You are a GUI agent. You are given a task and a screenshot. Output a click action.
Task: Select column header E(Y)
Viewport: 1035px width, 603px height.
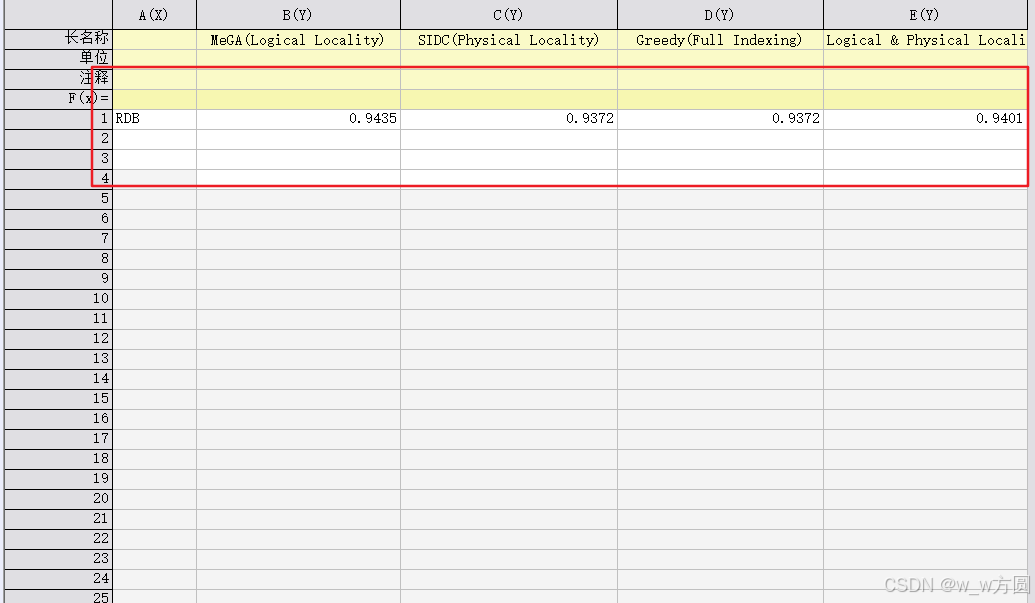coord(925,15)
